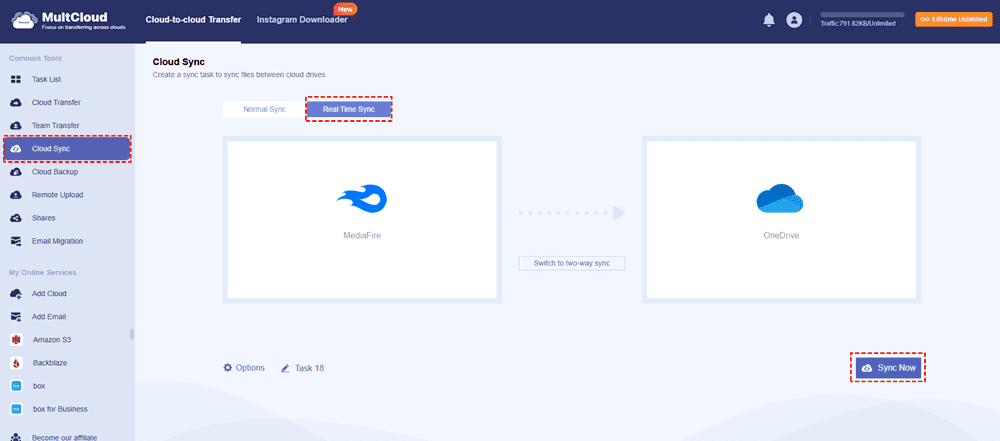The width and height of the screenshot is (1000, 441).
Task: Click the Team Transfer sidebar icon
Action: pyautogui.click(x=16, y=126)
